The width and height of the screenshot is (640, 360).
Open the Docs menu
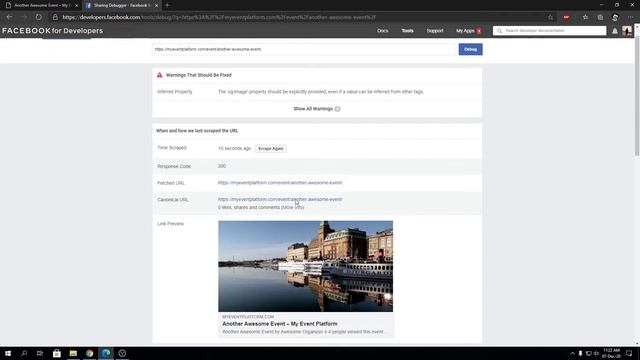382,31
